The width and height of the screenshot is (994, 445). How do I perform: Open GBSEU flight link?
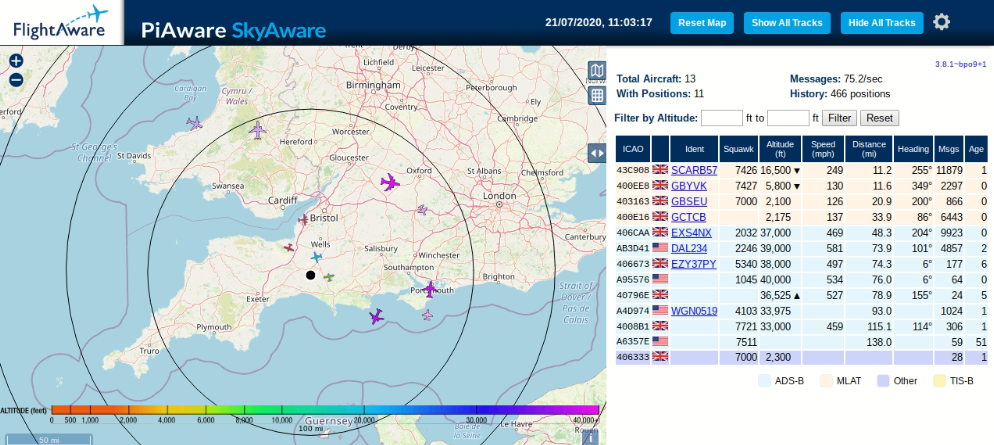[689, 202]
